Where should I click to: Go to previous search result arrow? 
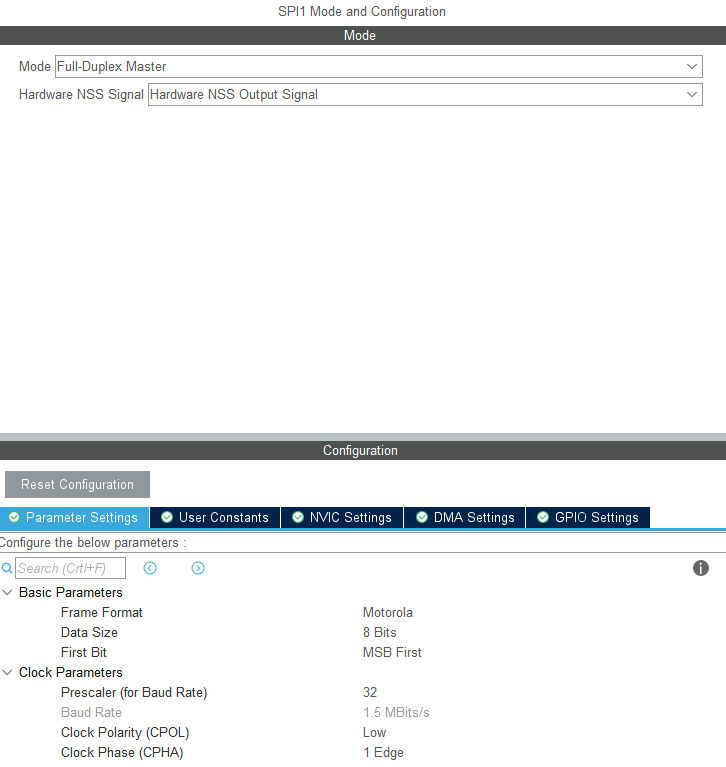tap(150, 568)
